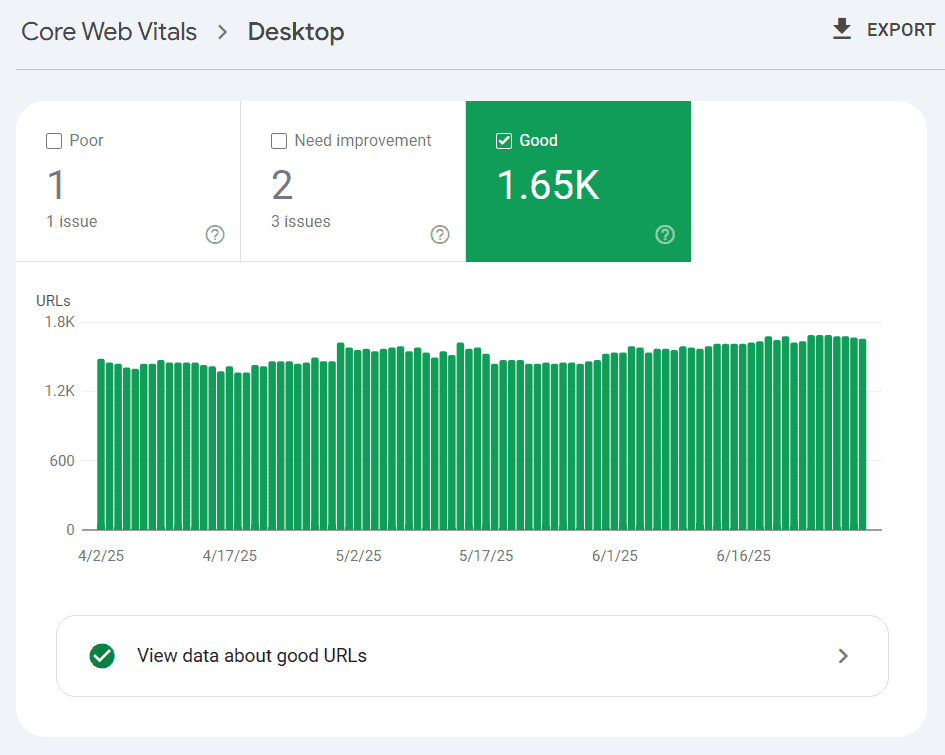945x755 pixels.
Task: Select the Poor status card
Action: pyautogui.click(x=128, y=181)
